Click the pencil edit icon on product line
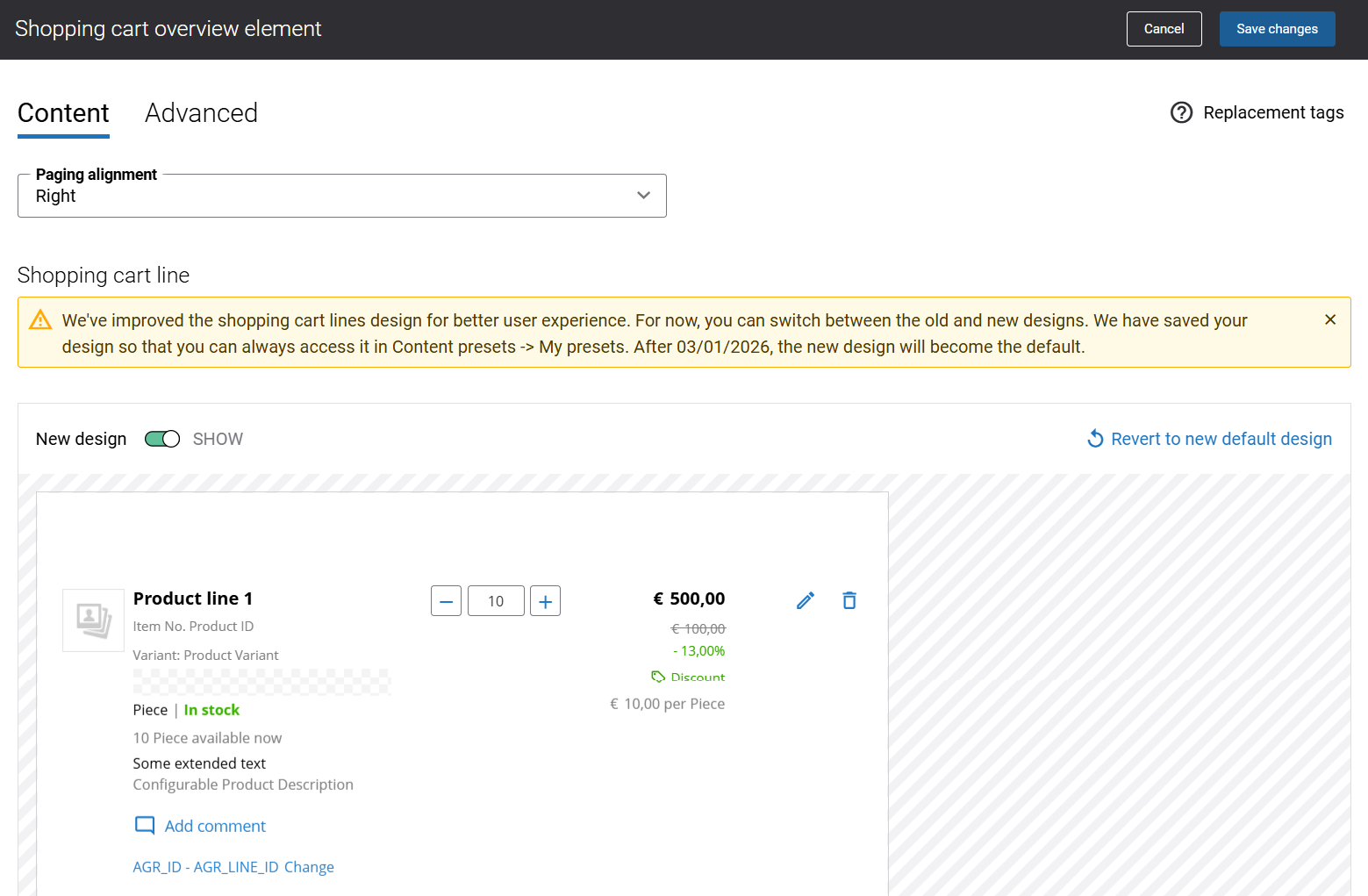The width and height of the screenshot is (1368, 896). pos(806,600)
